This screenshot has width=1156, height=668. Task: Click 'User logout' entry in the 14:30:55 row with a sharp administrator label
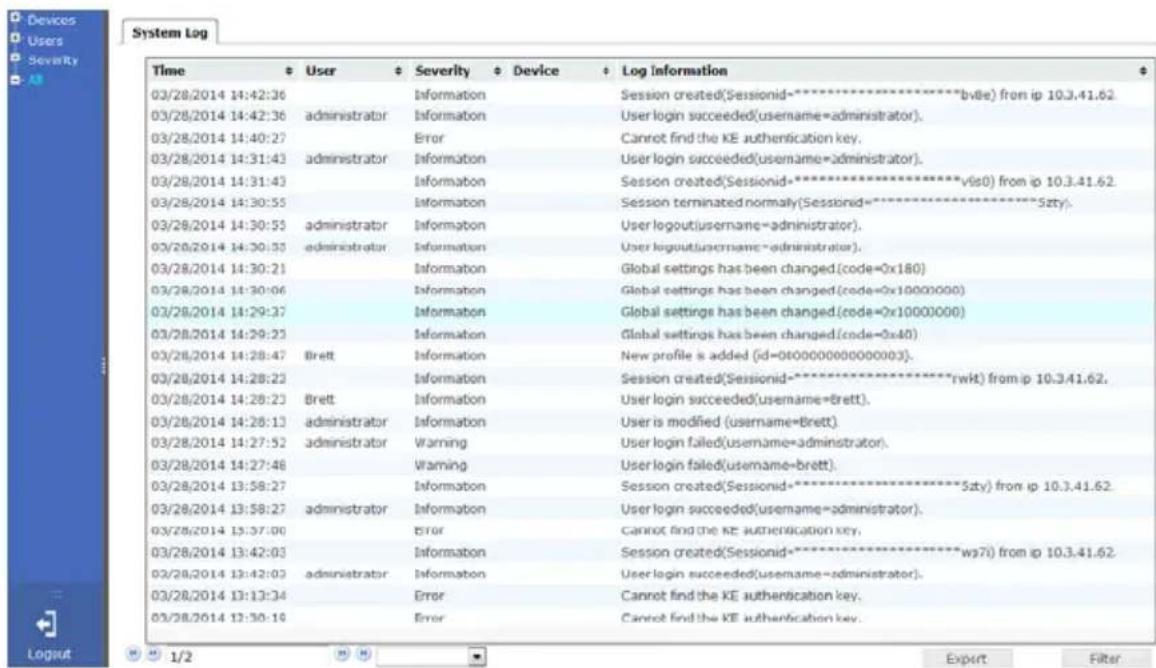click(x=741, y=225)
